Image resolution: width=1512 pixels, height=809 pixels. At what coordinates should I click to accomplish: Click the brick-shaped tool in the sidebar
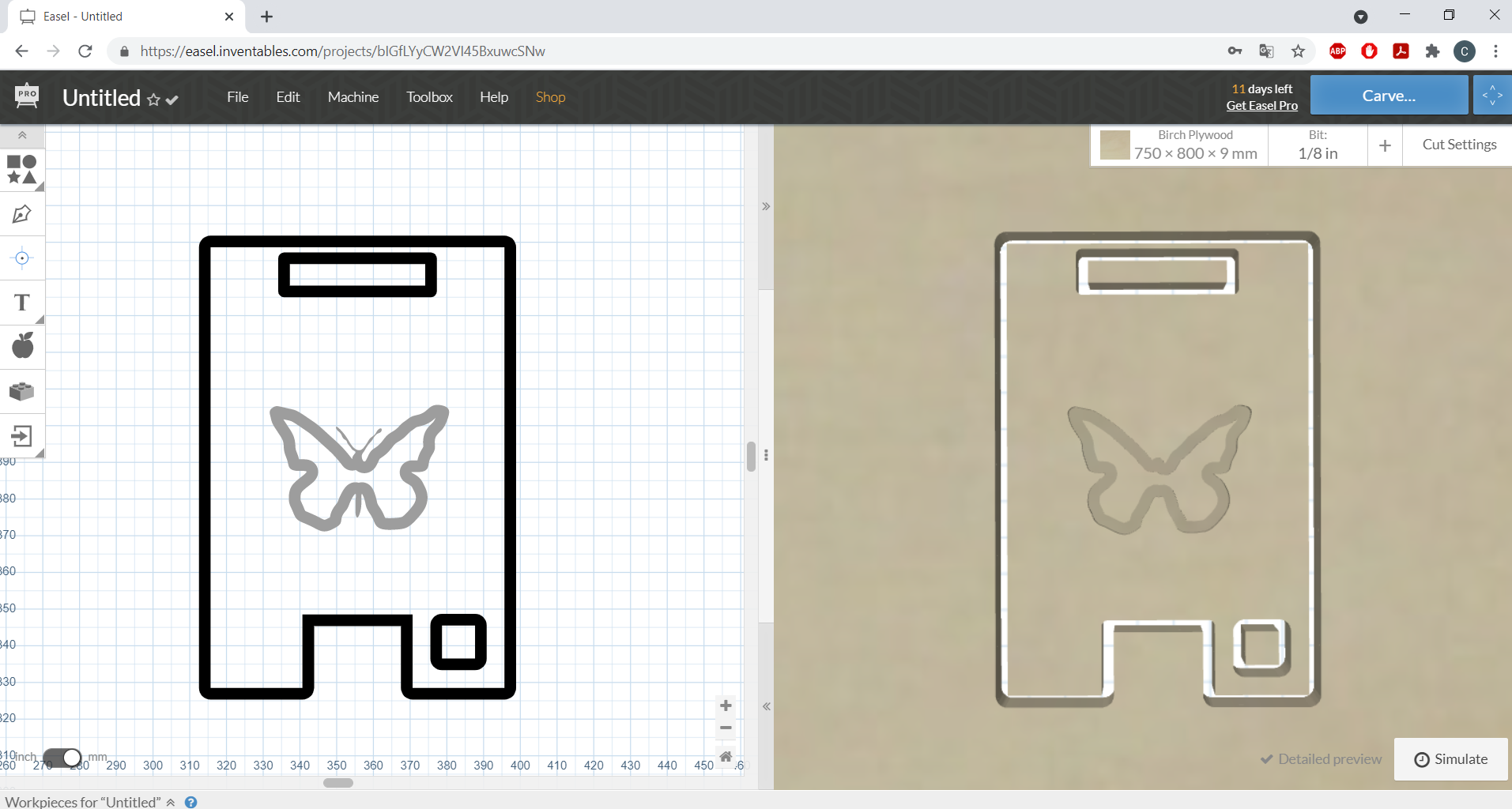click(x=22, y=391)
